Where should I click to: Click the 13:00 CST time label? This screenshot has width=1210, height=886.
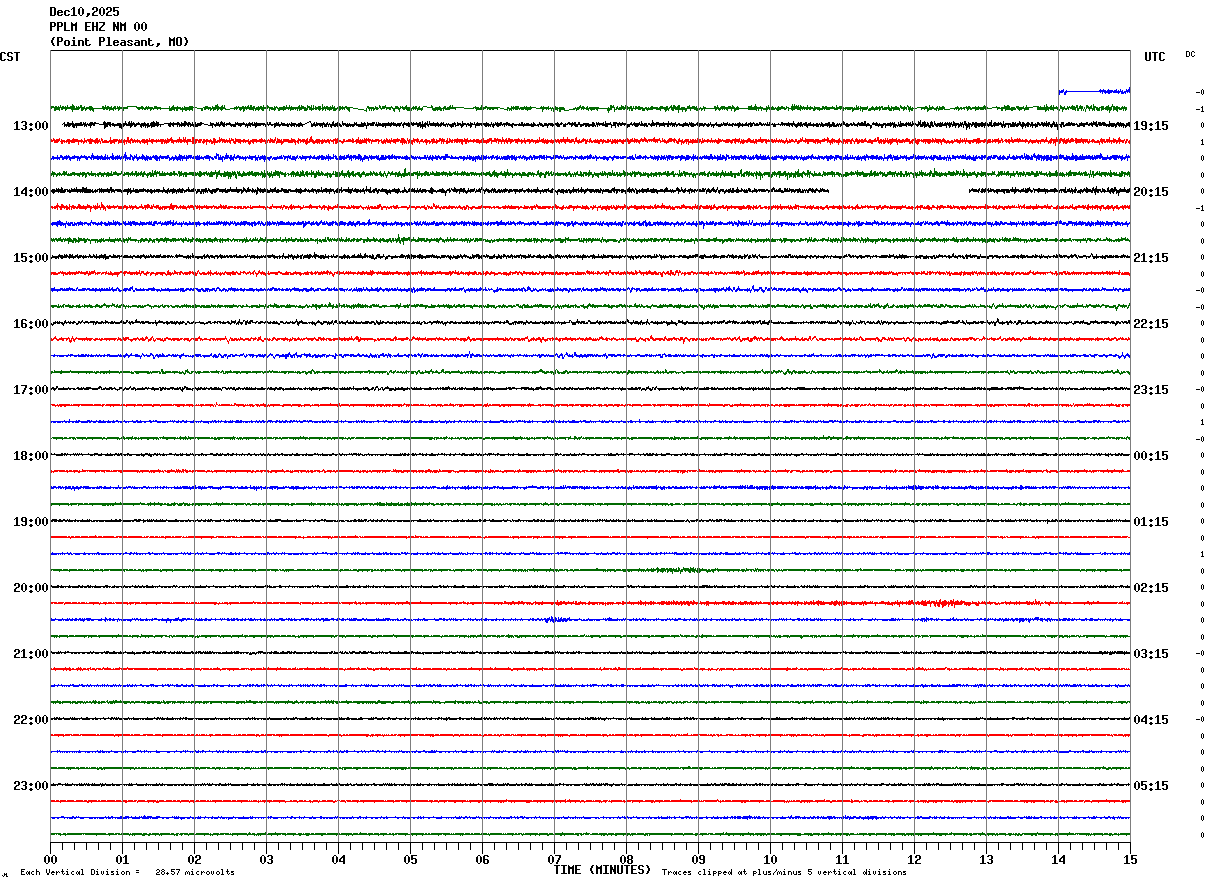point(30,126)
